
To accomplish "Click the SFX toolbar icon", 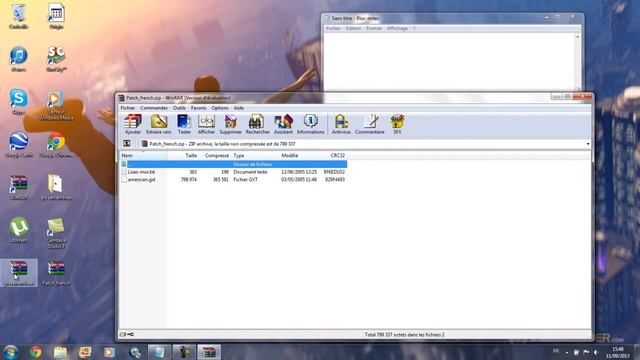I will pyautogui.click(x=397, y=124).
